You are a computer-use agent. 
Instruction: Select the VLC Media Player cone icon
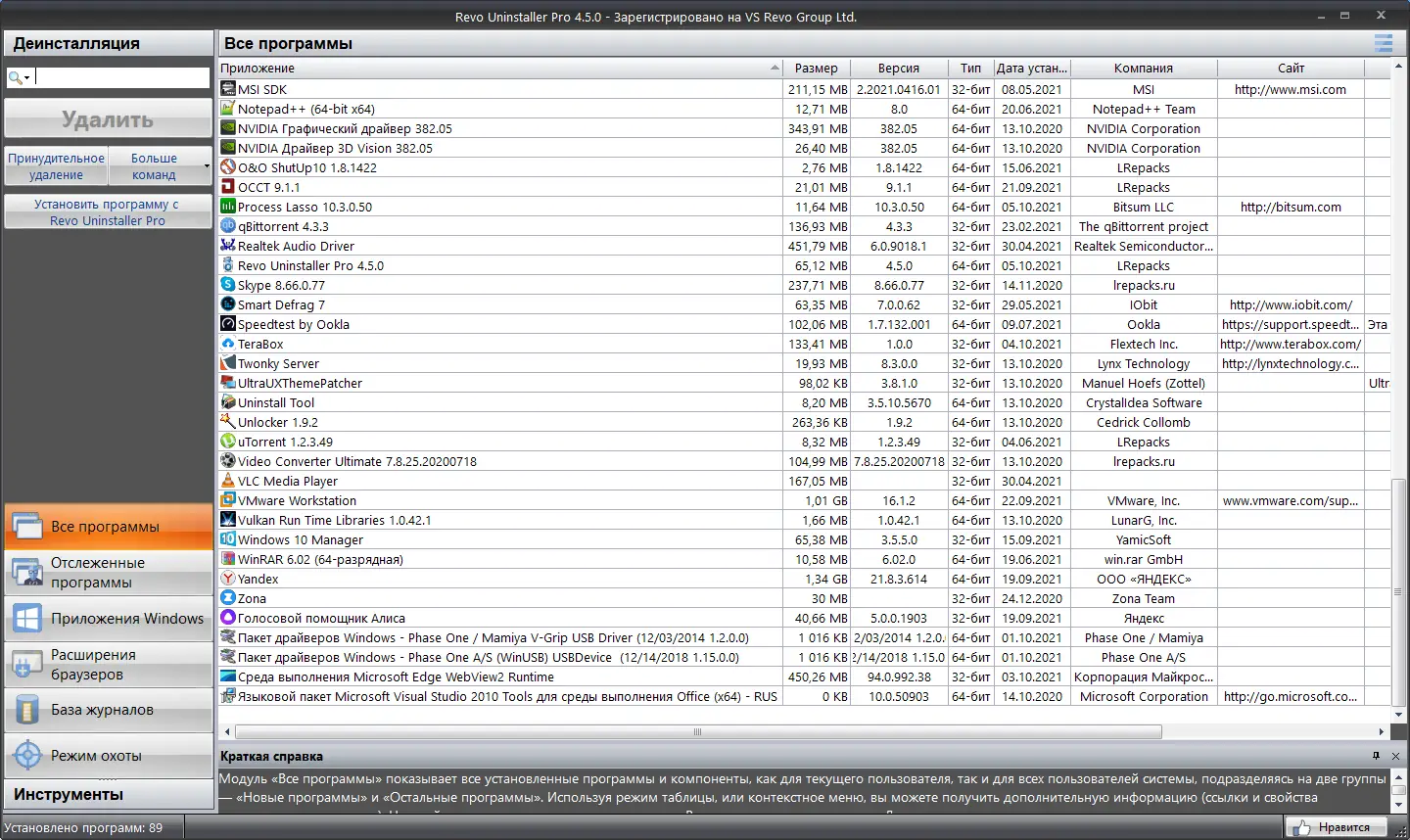pos(228,481)
